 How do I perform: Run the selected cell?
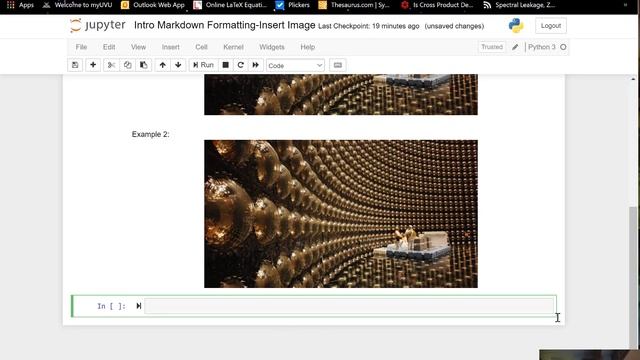pyautogui.click(x=203, y=65)
